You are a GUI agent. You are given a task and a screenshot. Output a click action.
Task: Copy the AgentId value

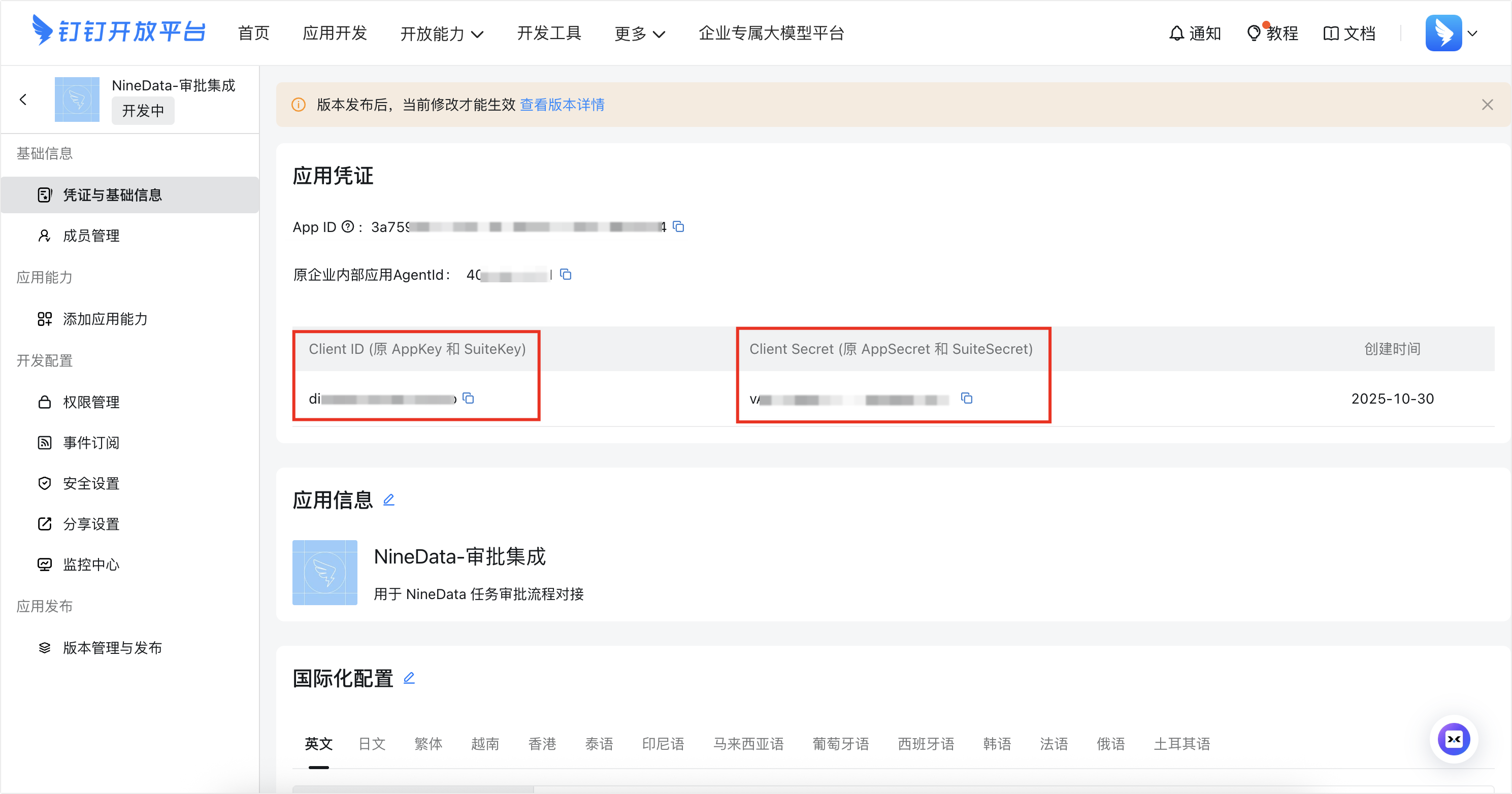click(566, 274)
